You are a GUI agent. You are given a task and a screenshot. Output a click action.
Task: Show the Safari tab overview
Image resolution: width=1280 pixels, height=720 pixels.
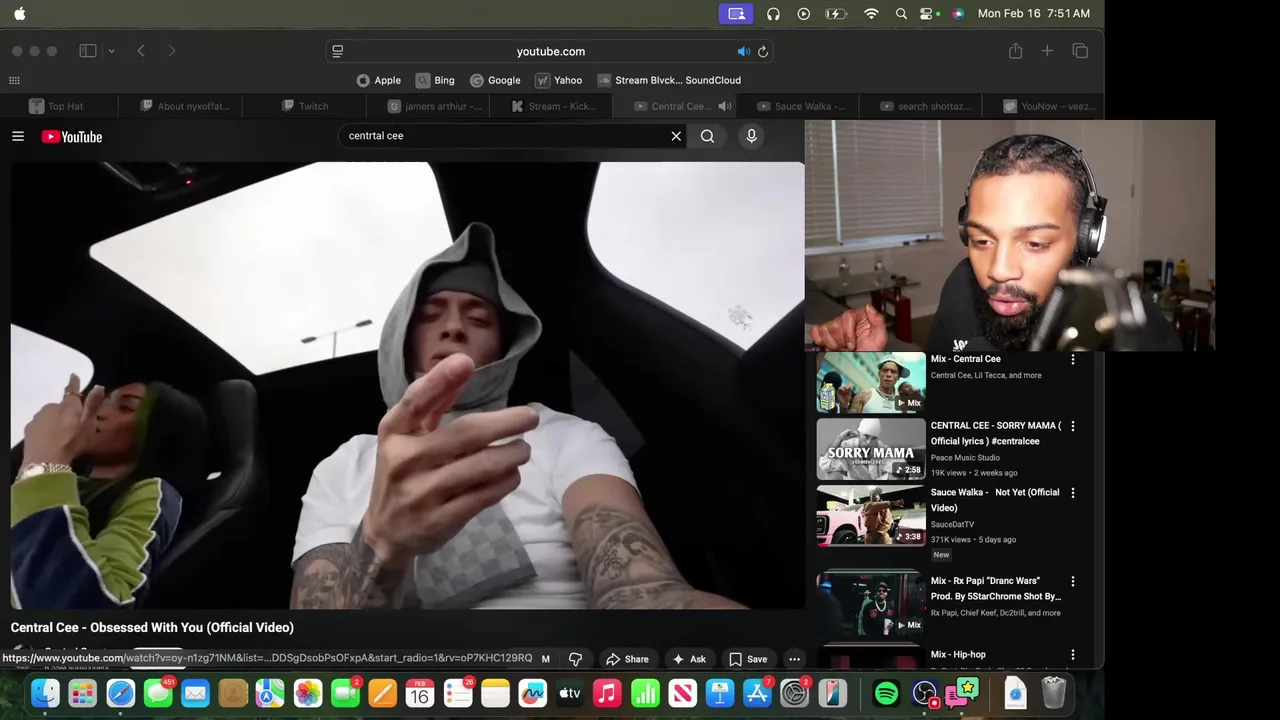tap(1080, 51)
